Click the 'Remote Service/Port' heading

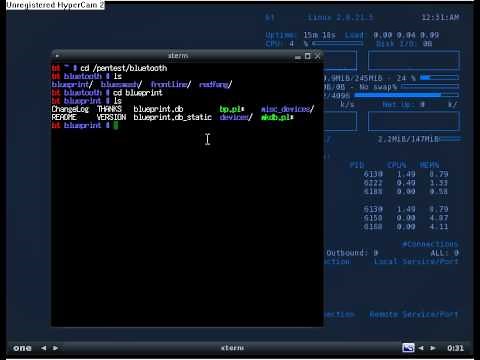coord(414,314)
